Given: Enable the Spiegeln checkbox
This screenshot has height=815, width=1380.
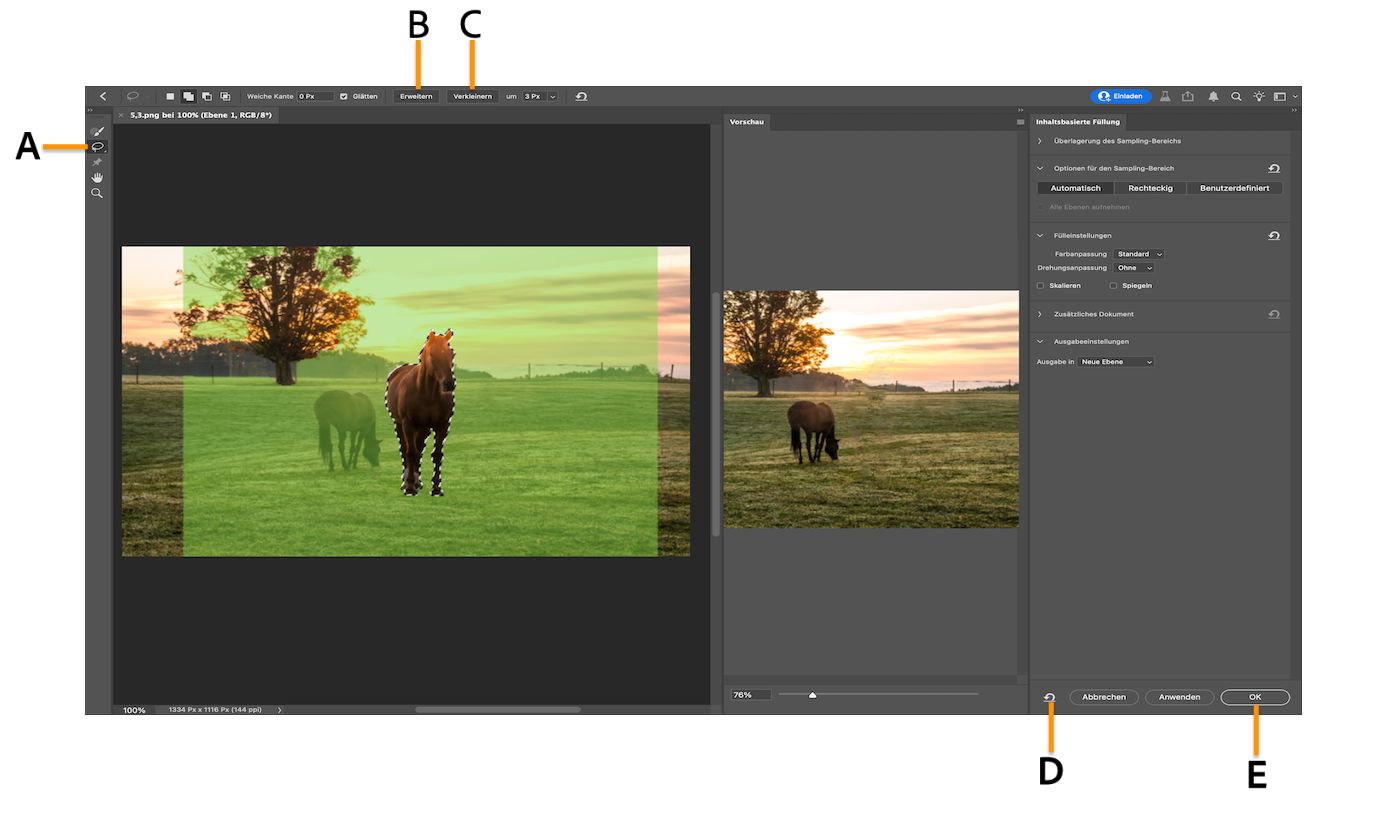Looking at the screenshot, I should pyautogui.click(x=1113, y=285).
